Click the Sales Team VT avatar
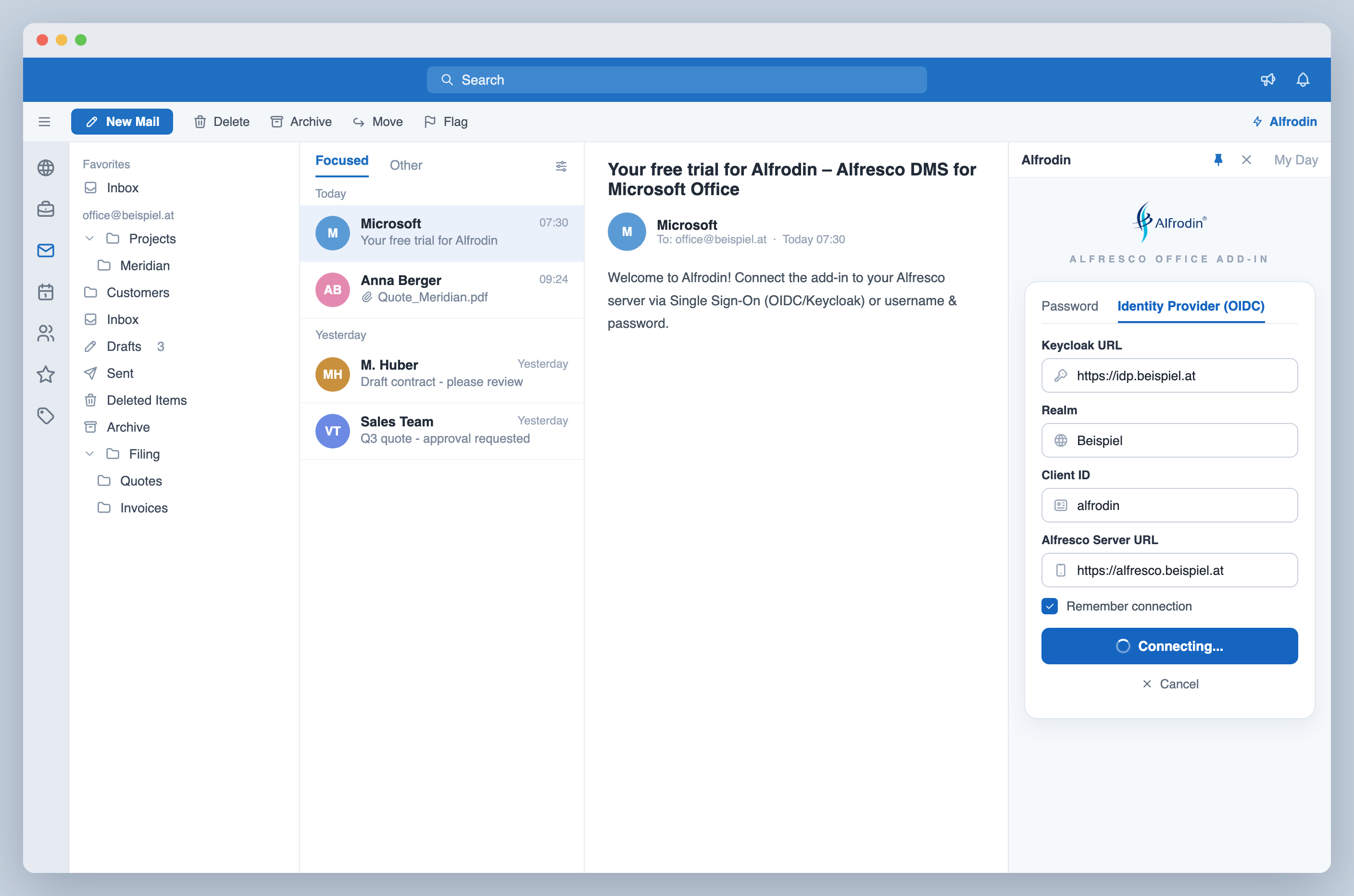 [x=333, y=431]
